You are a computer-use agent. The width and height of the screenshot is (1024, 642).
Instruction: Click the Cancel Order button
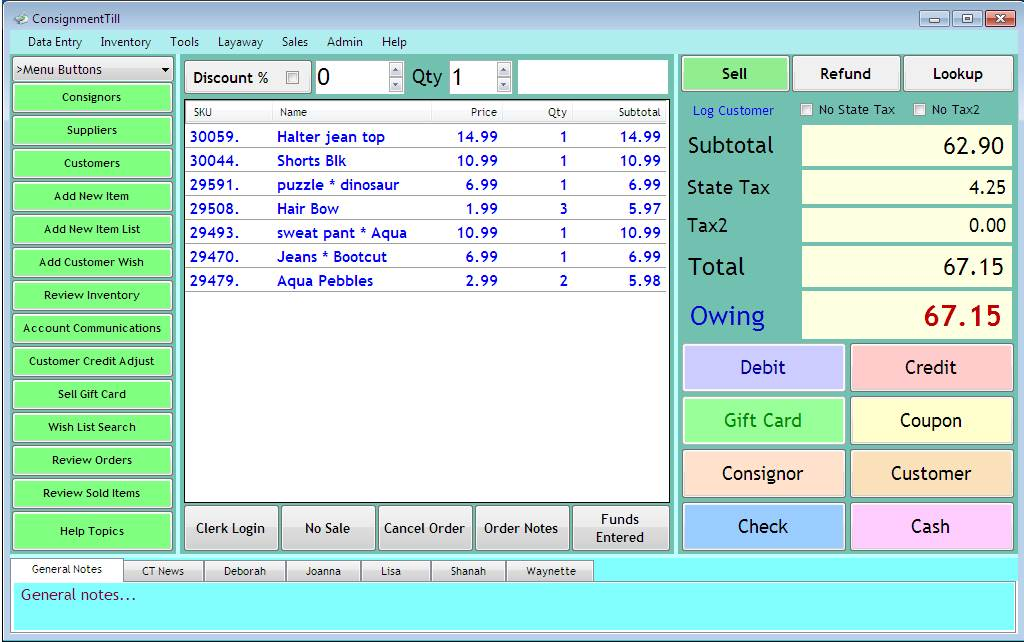(424, 528)
